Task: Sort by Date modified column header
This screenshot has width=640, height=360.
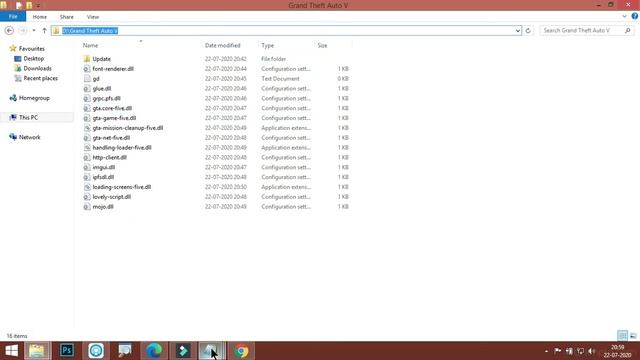Action: [222, 45]
